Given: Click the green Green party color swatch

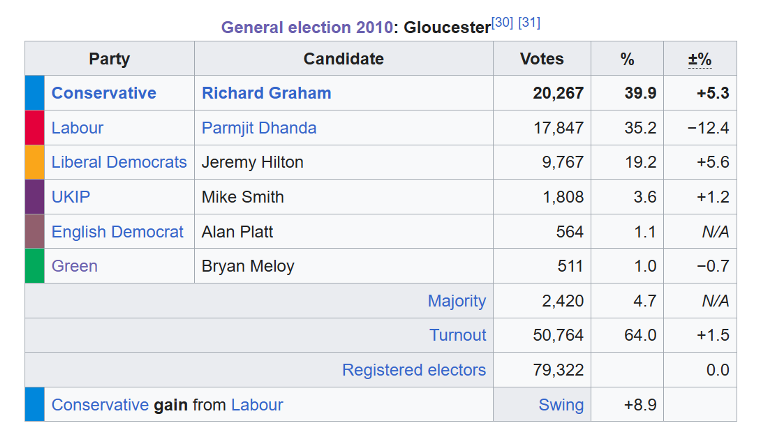Looking at the screenshot, I should pyautogui.click(x=35, y=266).
